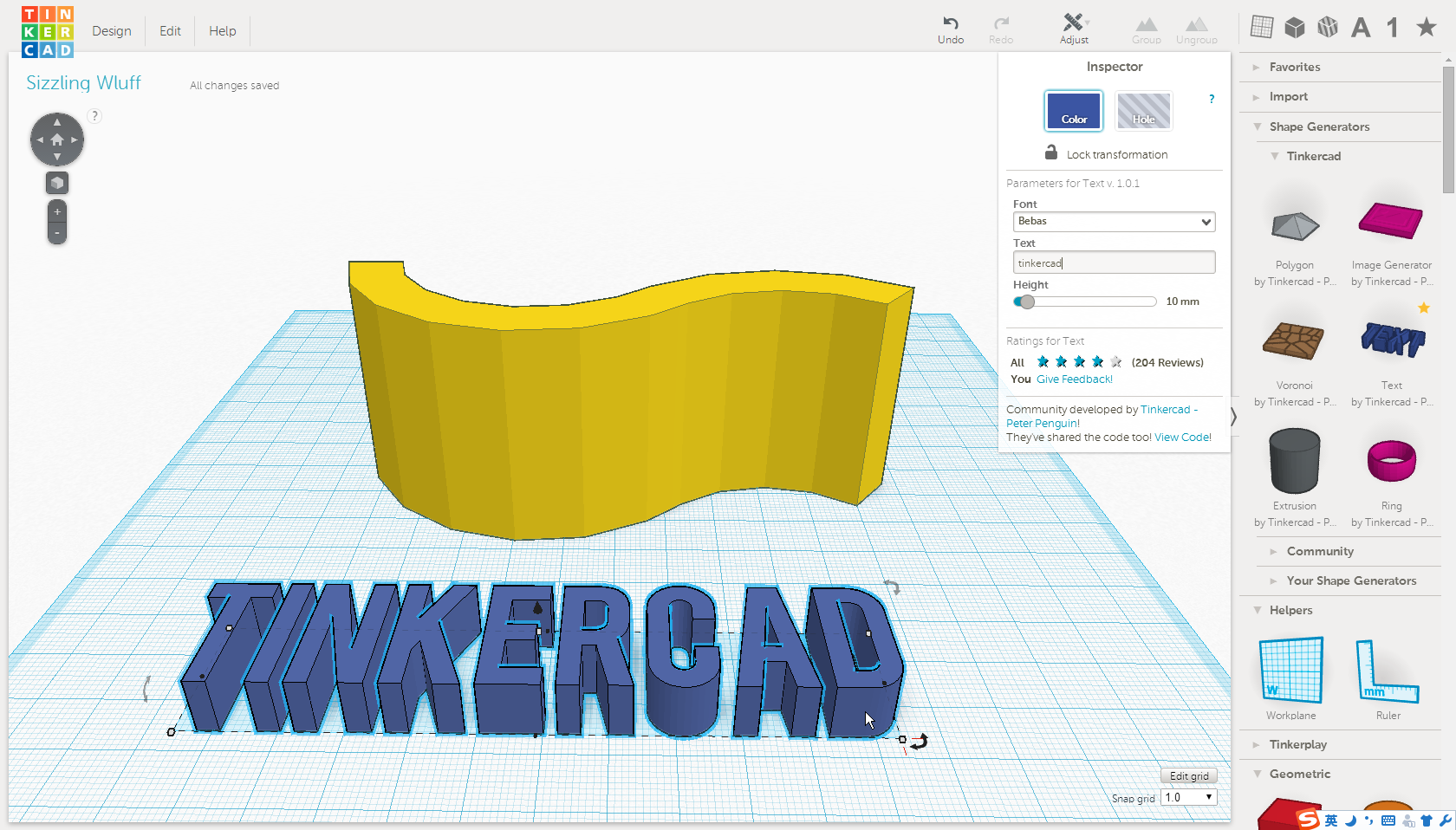Viewport: 1456px width, 830px height.
Task: Select the Voronoi shape generator
Action: point(1294,340)
